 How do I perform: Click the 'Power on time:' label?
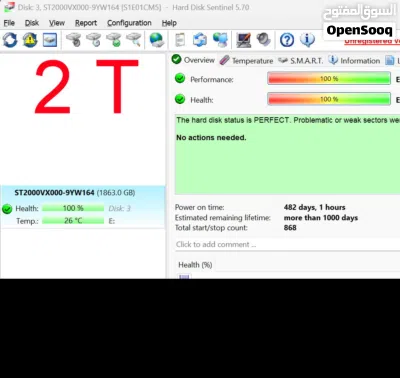pos(200,207)
